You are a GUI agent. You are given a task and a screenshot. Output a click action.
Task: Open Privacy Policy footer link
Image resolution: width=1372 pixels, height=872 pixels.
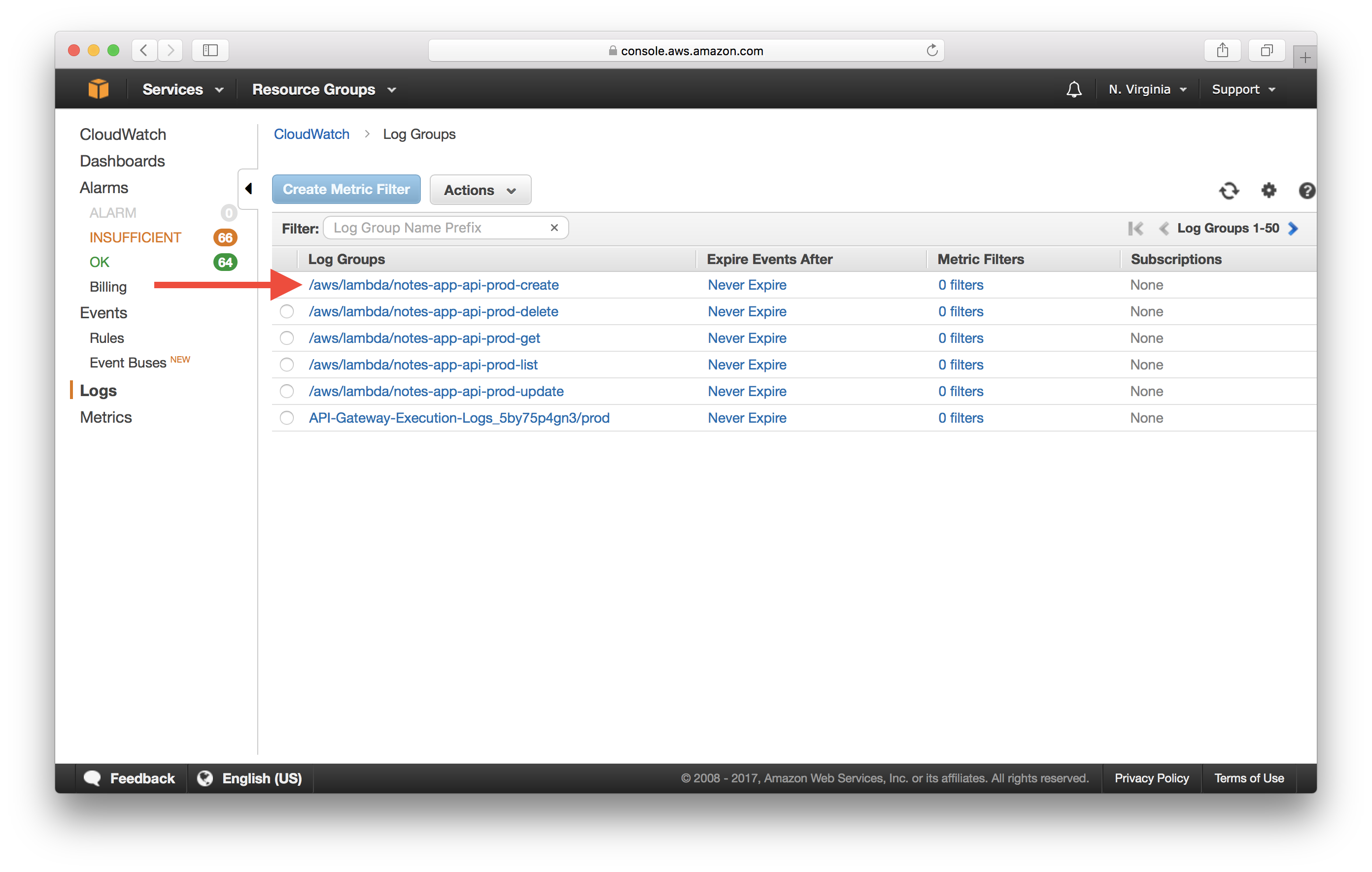[1152, 778]
